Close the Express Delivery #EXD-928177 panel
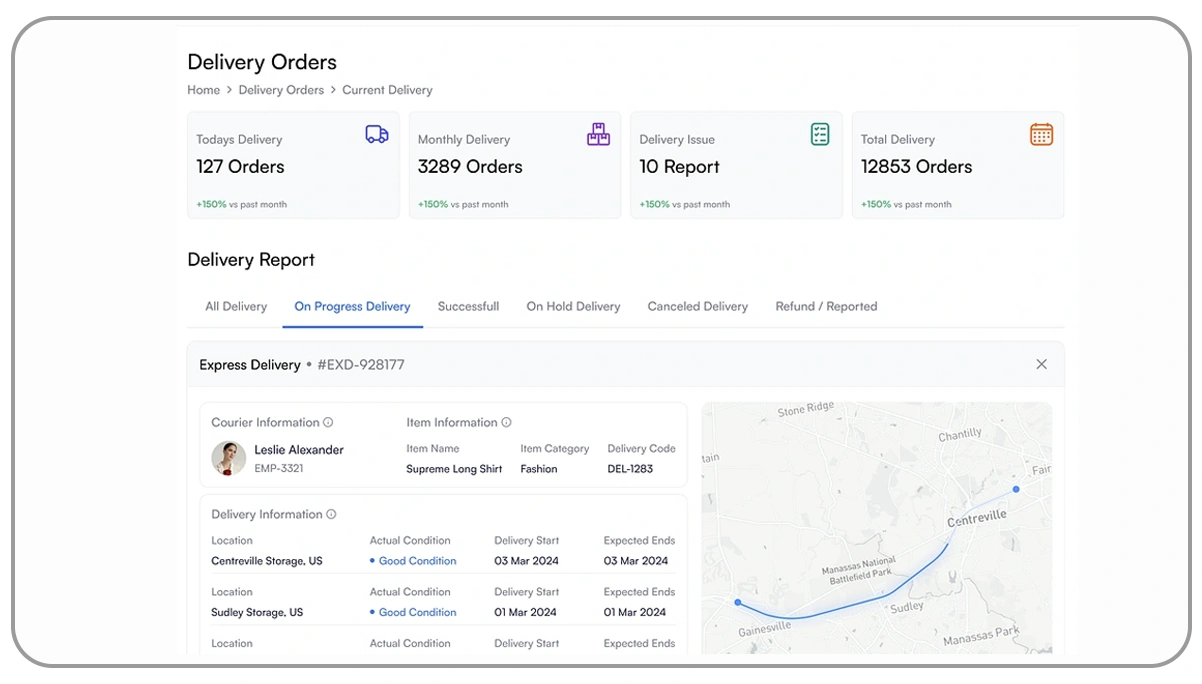The height and width of the screenshot is (684, 1202). coord(1041,364)
